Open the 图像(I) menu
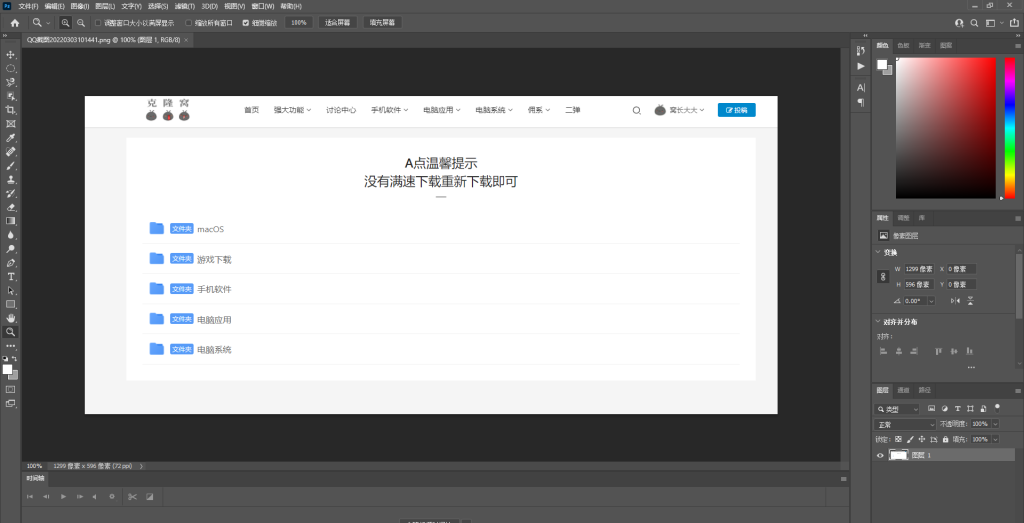1024x523 pixels. 80,6
